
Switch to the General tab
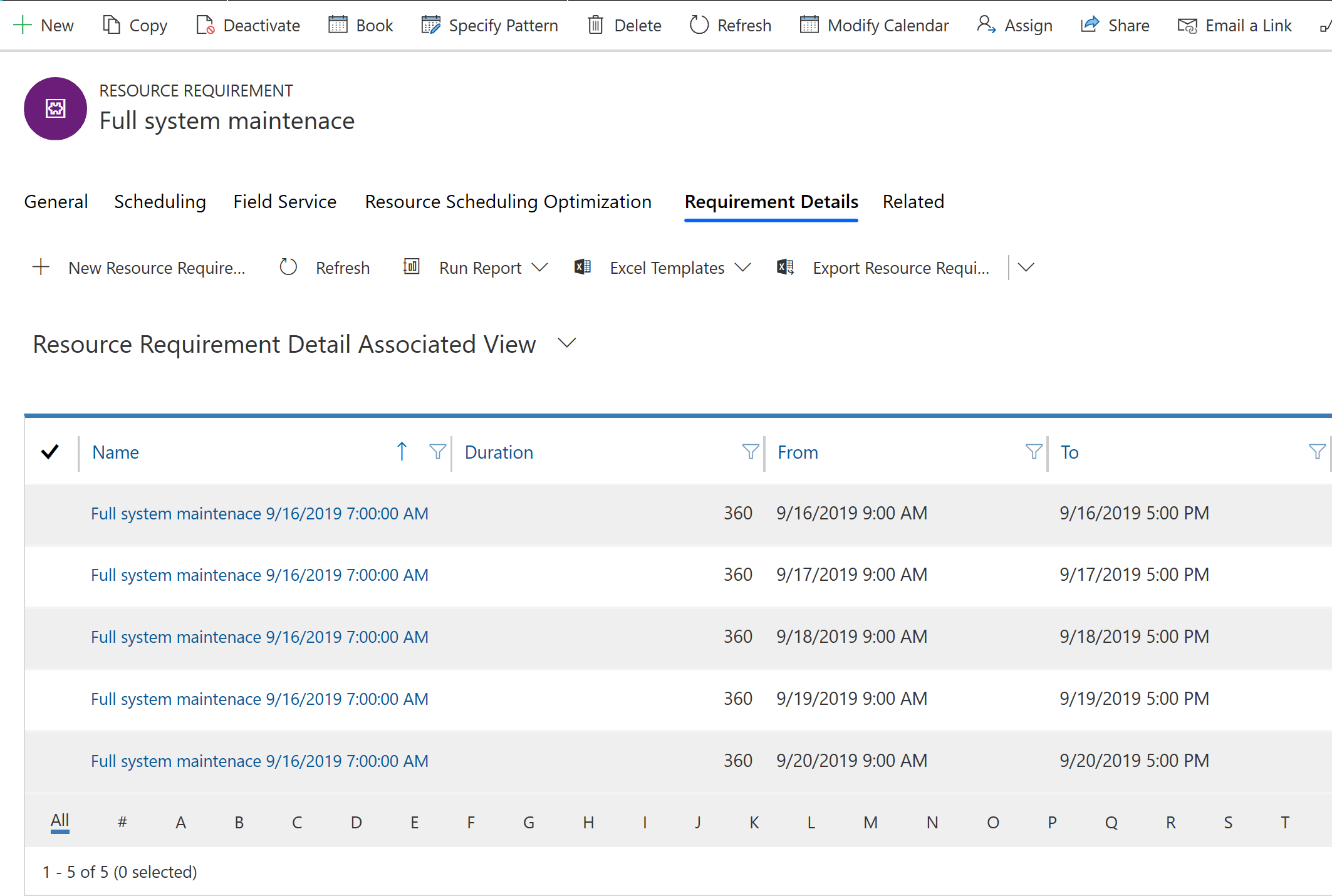coord(56,201)
